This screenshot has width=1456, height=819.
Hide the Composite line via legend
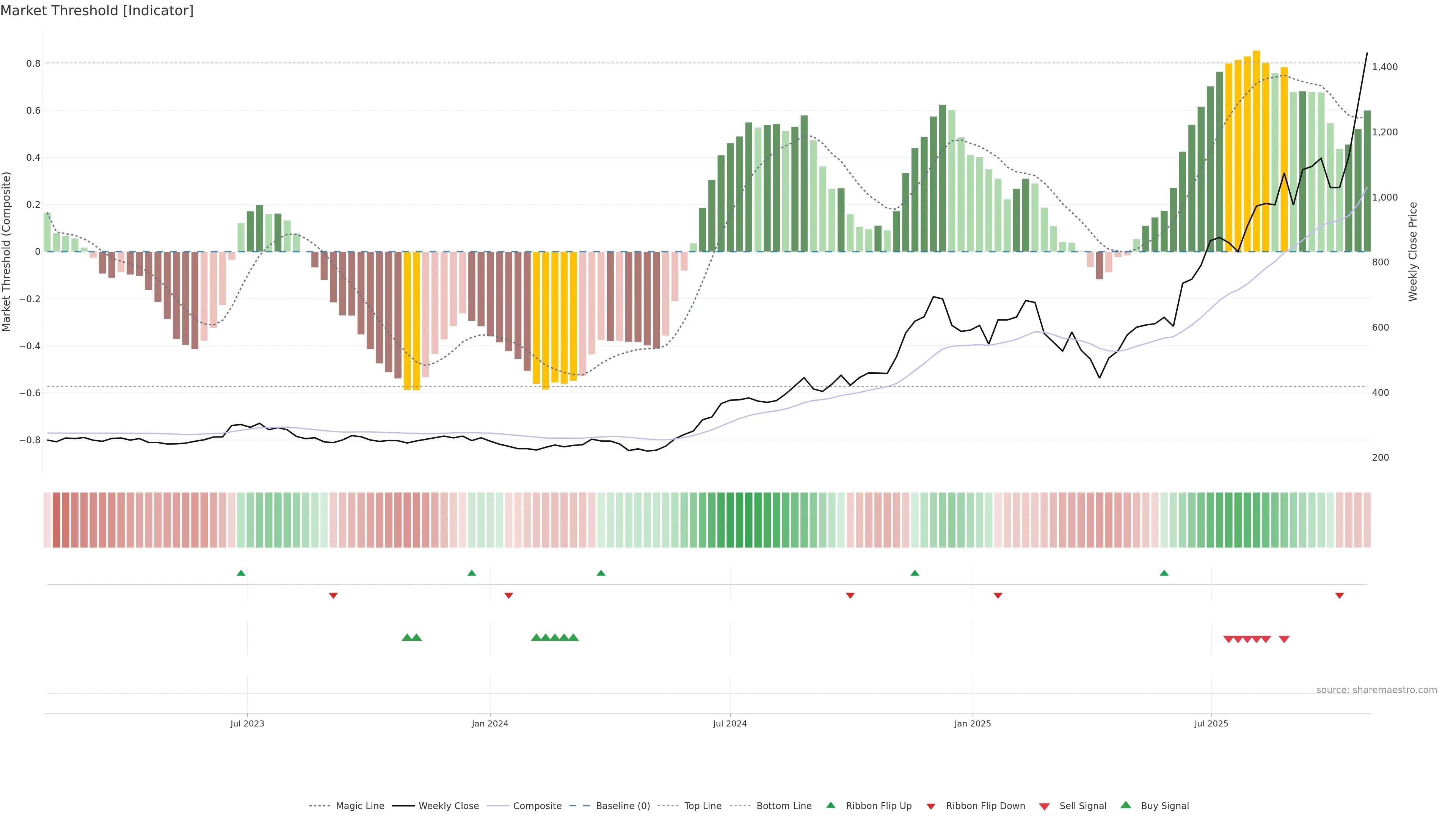point(537,806)
